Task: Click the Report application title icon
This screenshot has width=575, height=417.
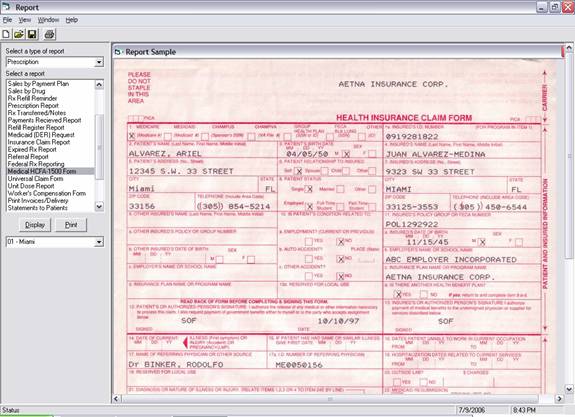Action: [6, 7]
